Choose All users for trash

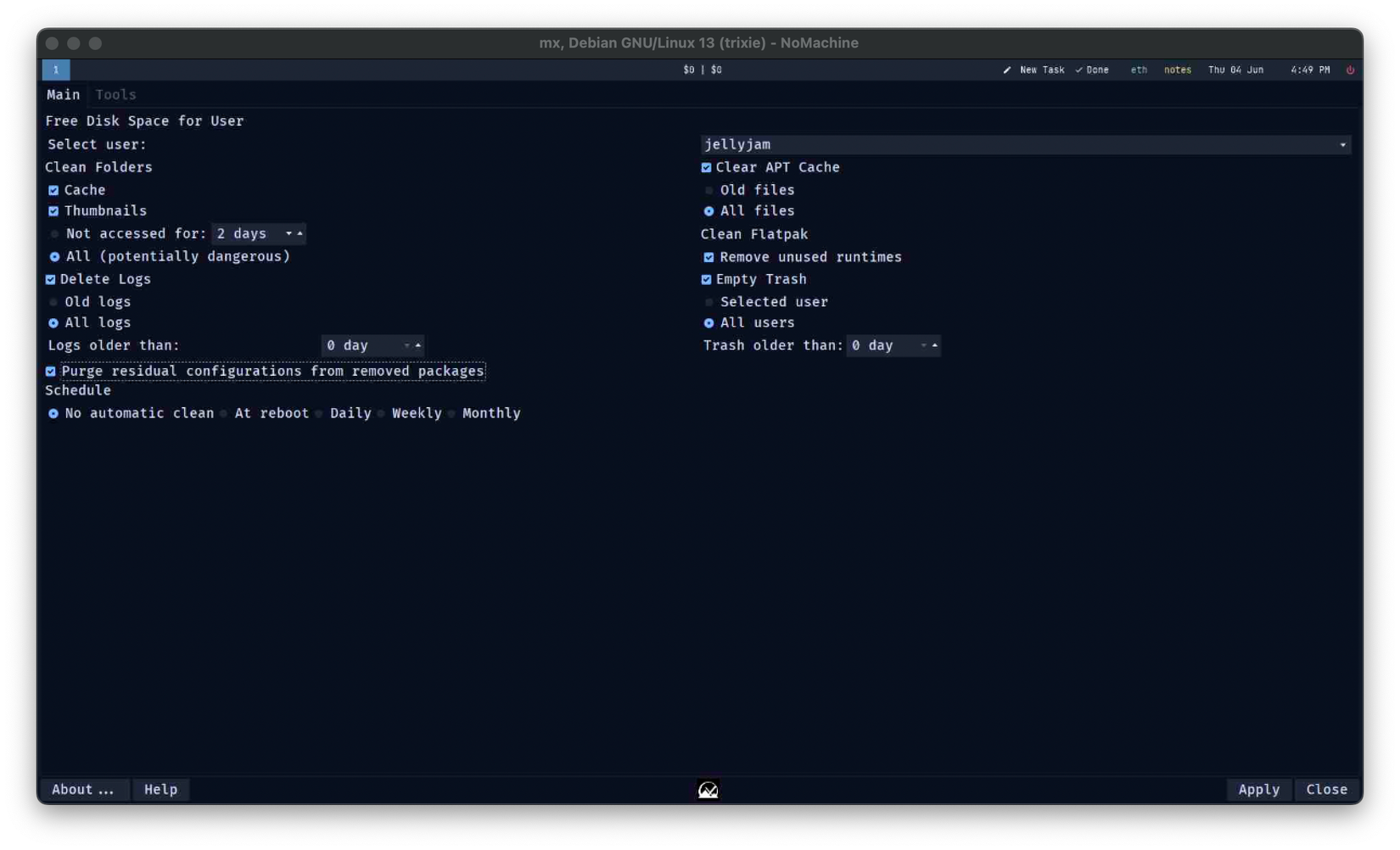(709, 323)
